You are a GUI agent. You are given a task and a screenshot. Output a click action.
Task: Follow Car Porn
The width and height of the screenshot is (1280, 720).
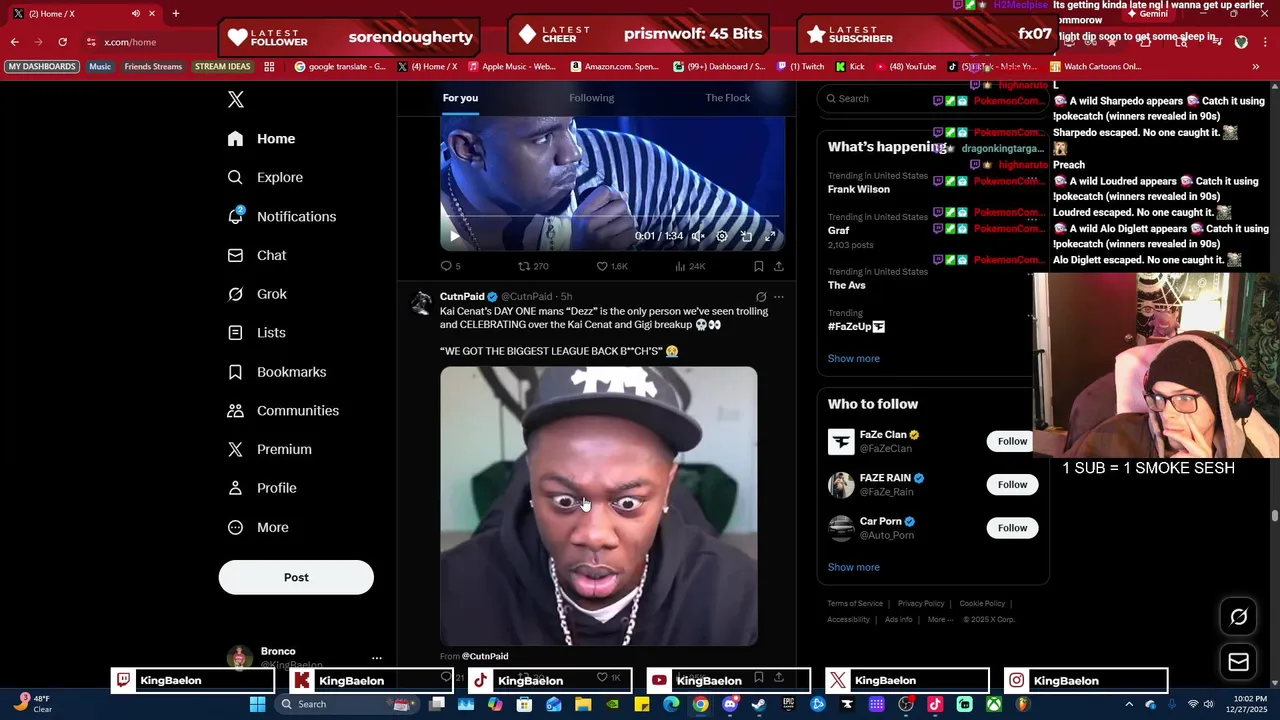click(1012, 528)
